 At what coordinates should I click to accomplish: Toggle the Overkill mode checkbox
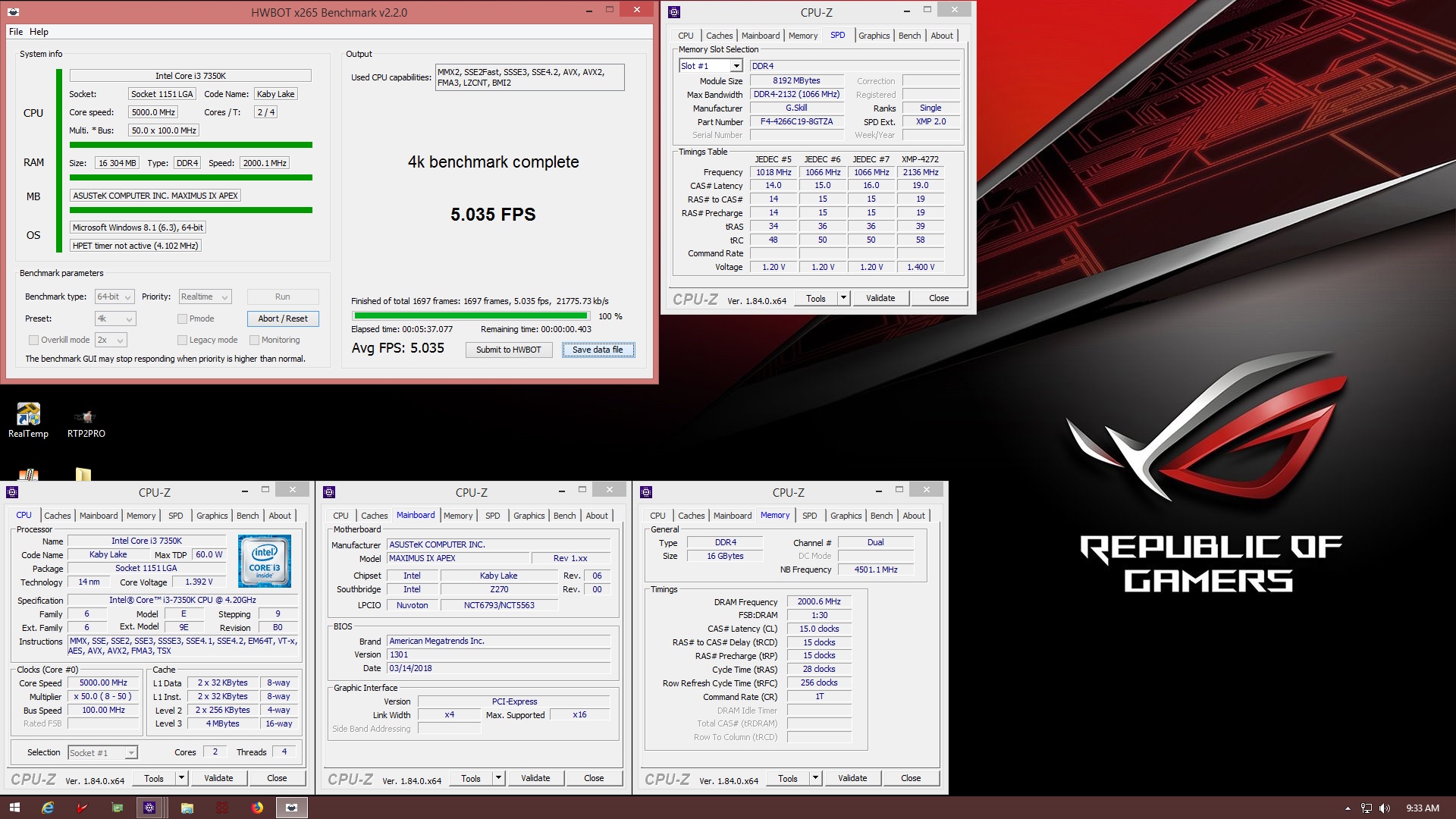[33, 340]
